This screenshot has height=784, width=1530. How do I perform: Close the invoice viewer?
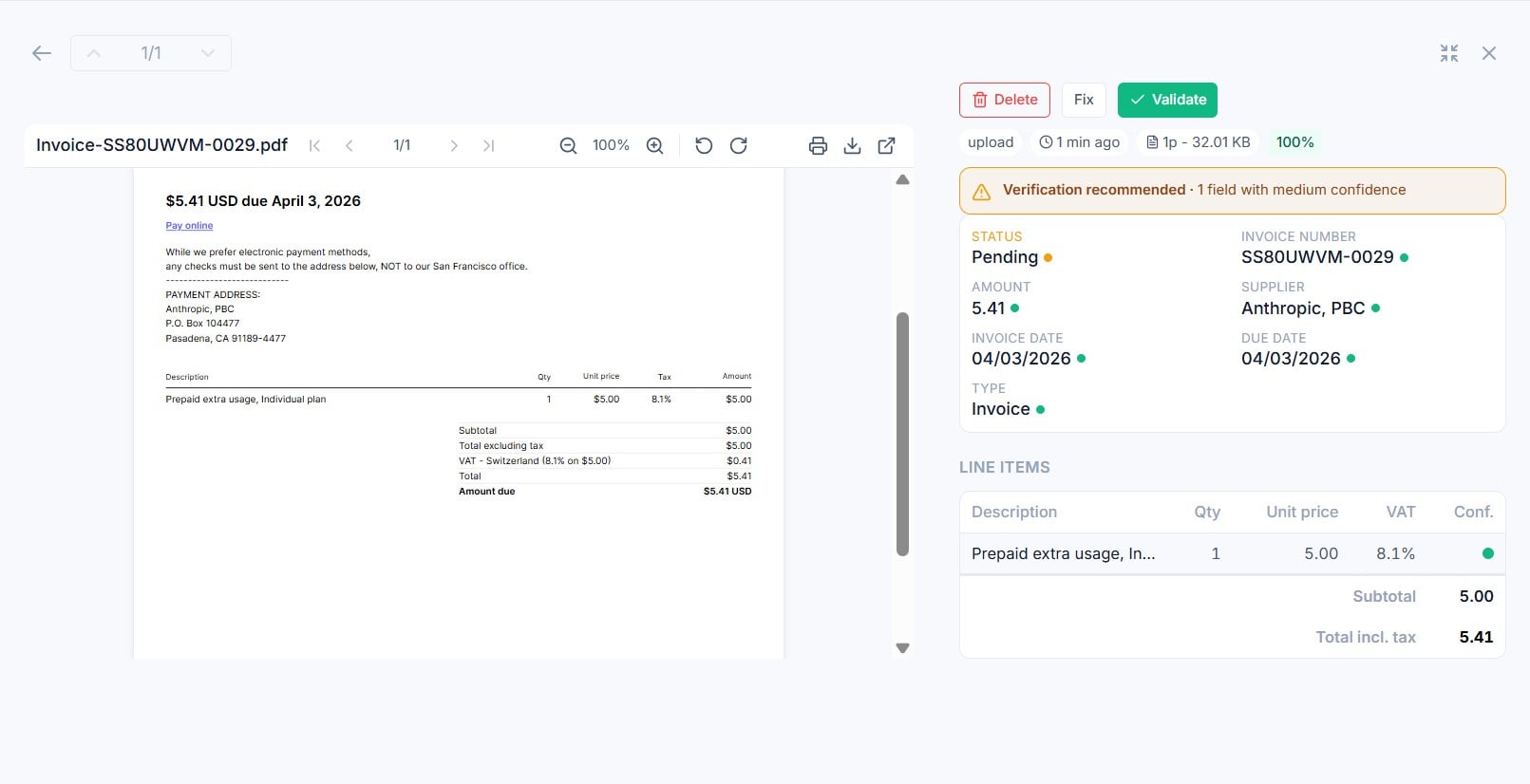click(x=1489, y=53)
